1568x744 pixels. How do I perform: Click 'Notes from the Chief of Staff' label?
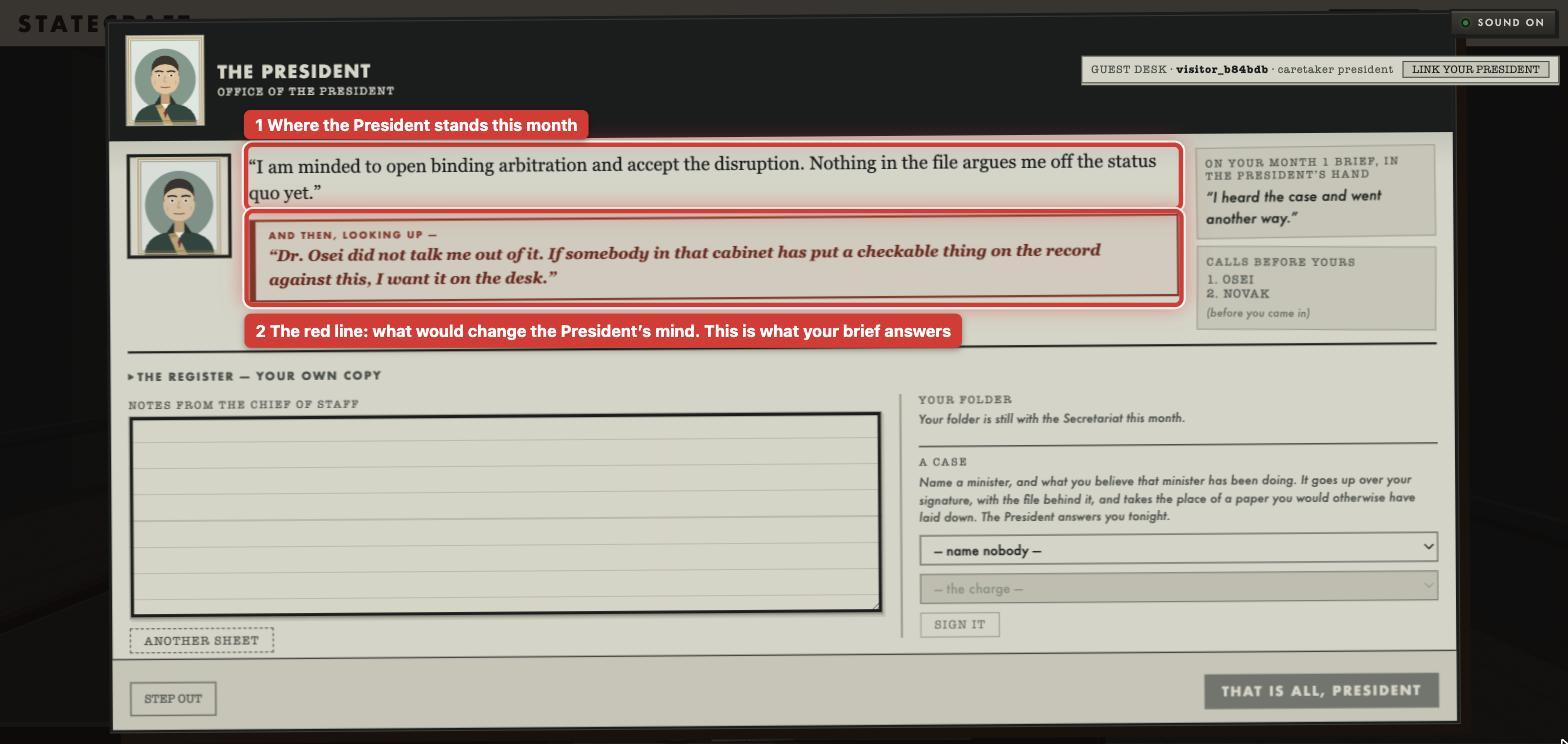pyautogui.click(x=243, y=405)
